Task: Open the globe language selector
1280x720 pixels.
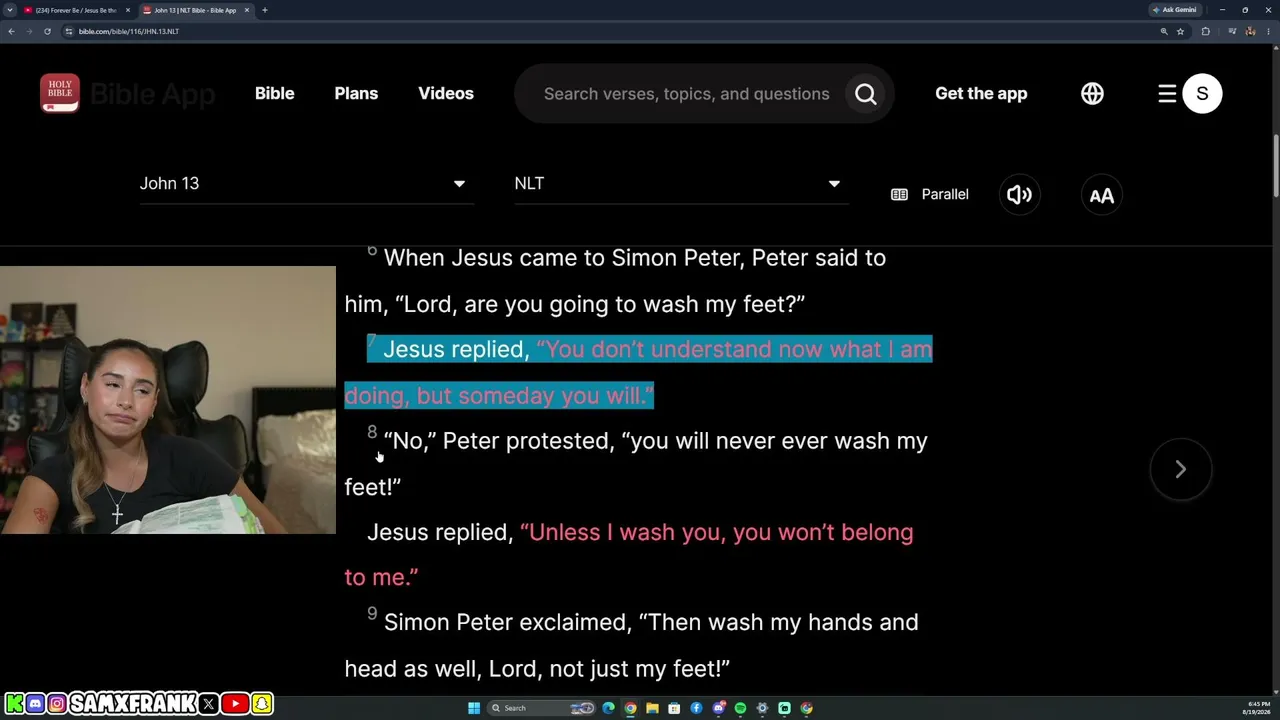Action: 1092,93
